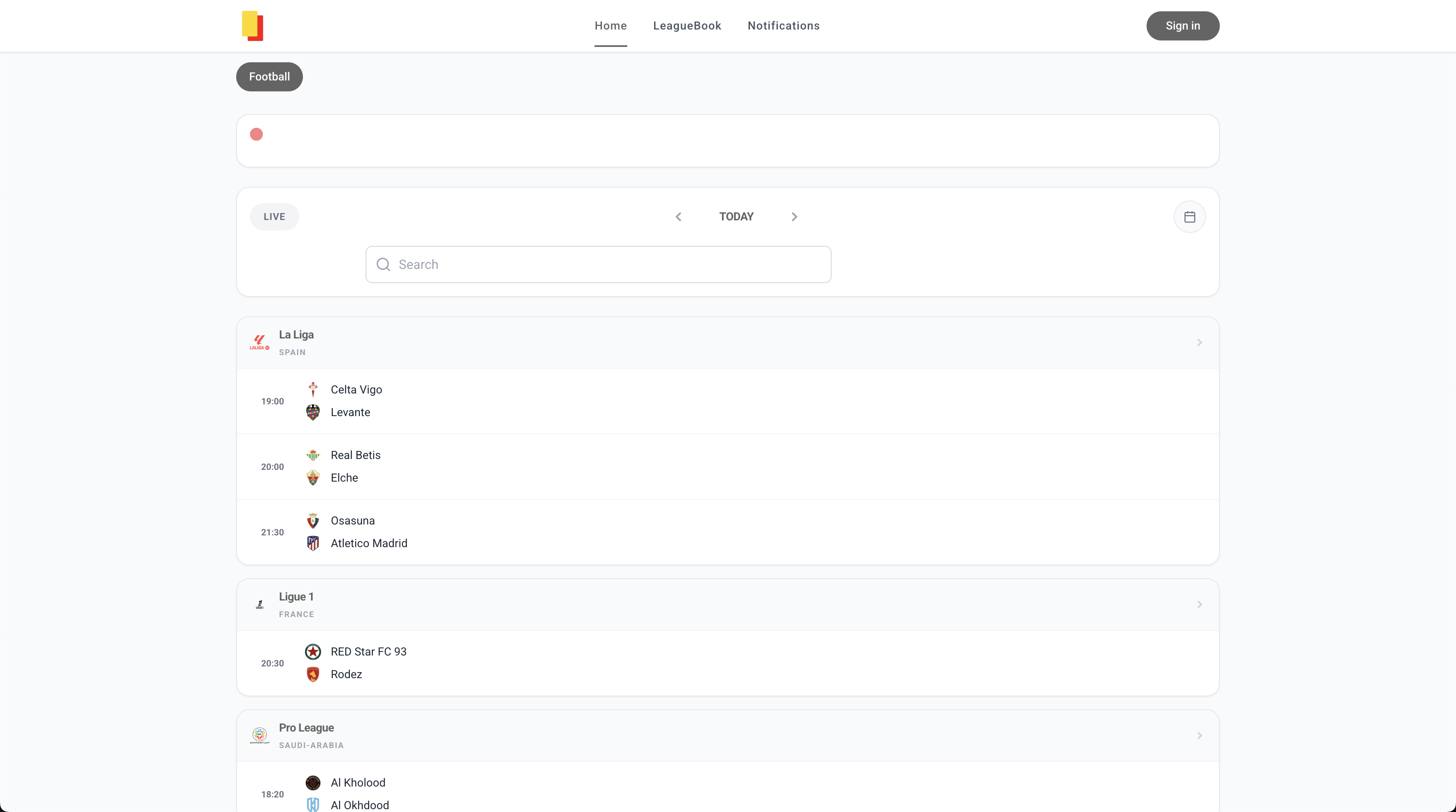This screenshot has width=1456, height=812.
Task: Toggle the LIVE matches filter
Action: click(274, 217)
